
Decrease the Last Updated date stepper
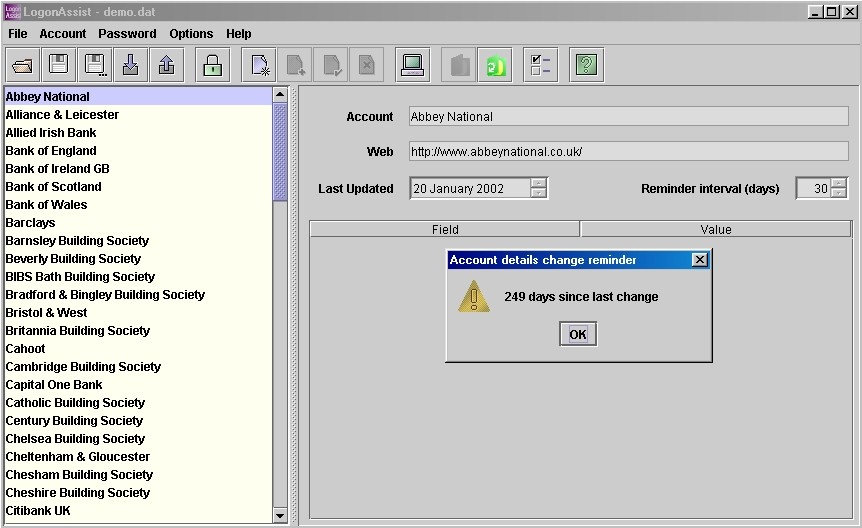pos(539,193)
